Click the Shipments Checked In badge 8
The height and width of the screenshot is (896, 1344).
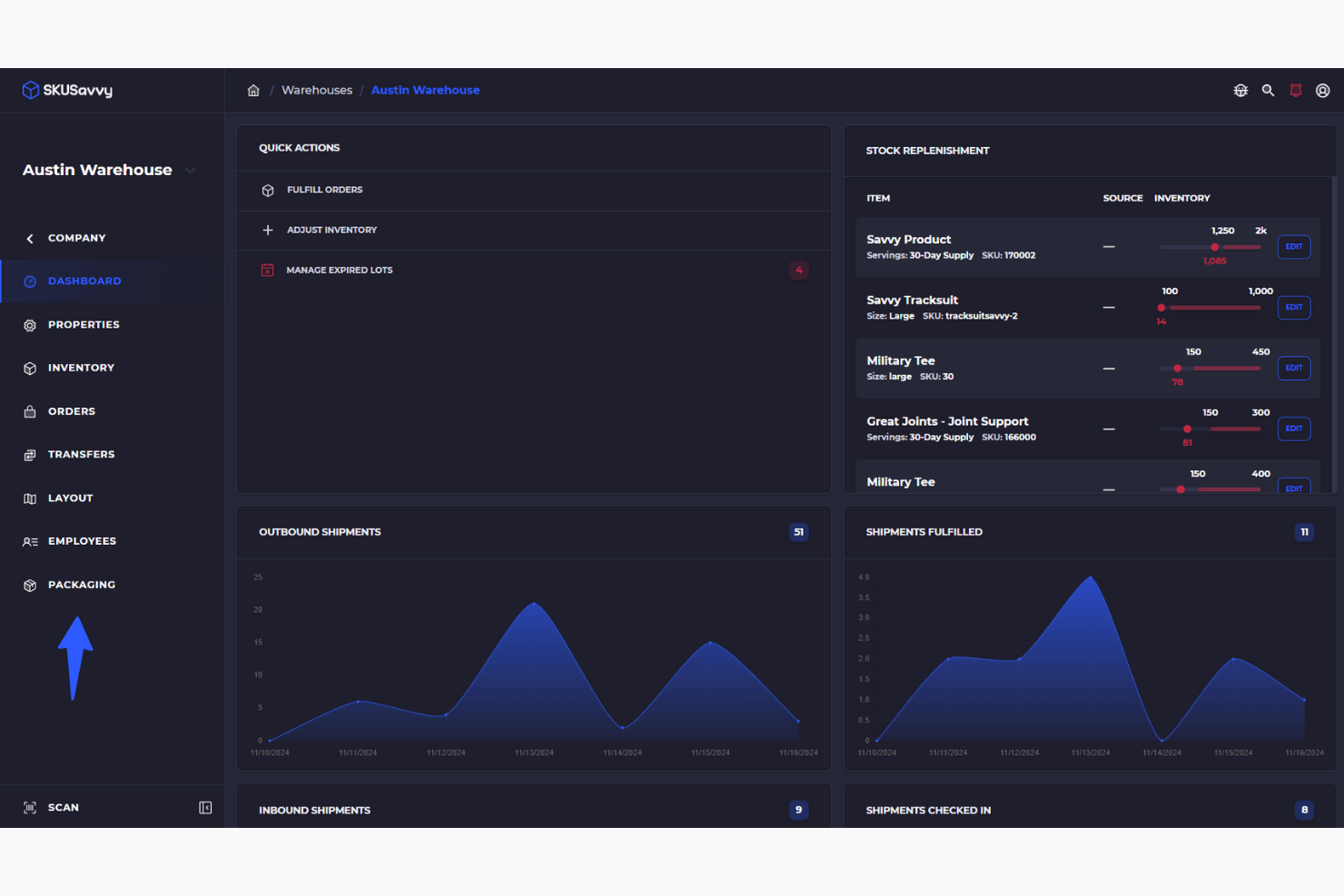click(x=1304, y=810)
